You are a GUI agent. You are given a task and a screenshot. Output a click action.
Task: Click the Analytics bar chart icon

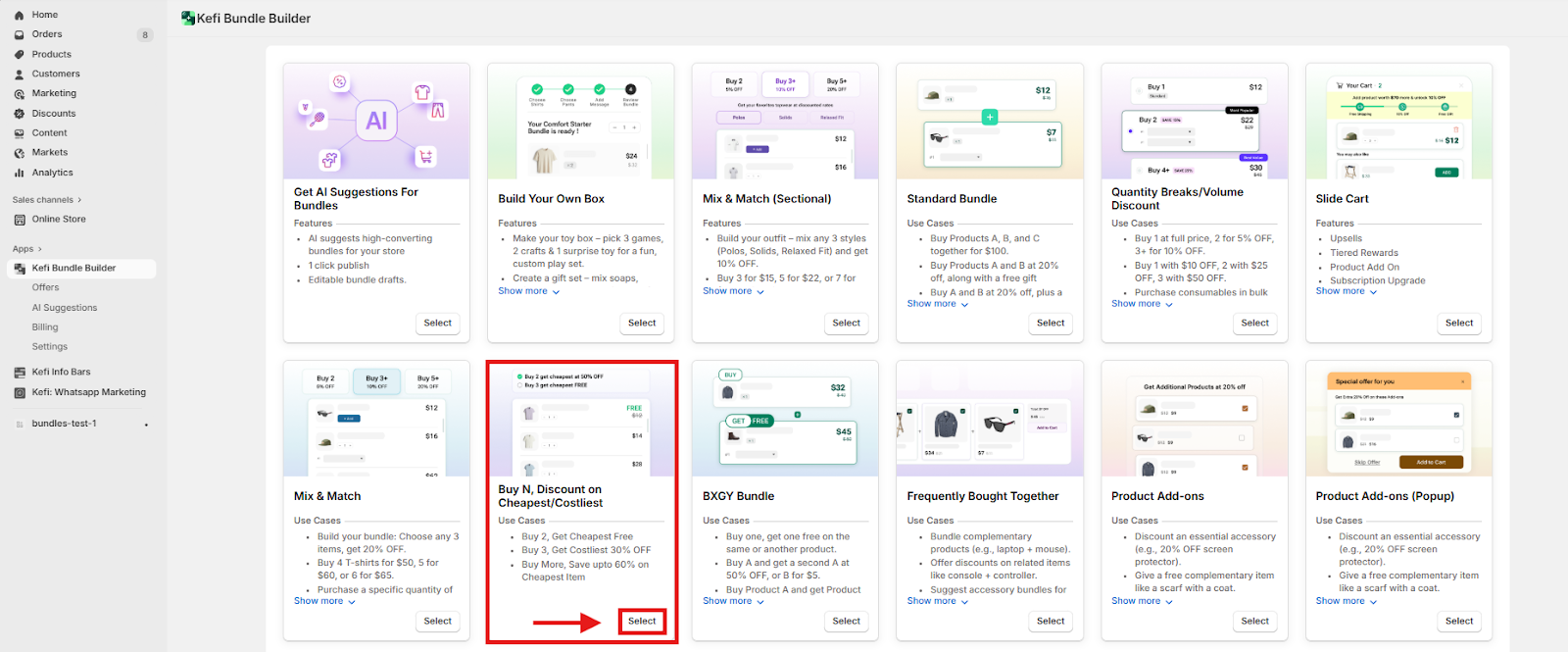click(19, 173)
